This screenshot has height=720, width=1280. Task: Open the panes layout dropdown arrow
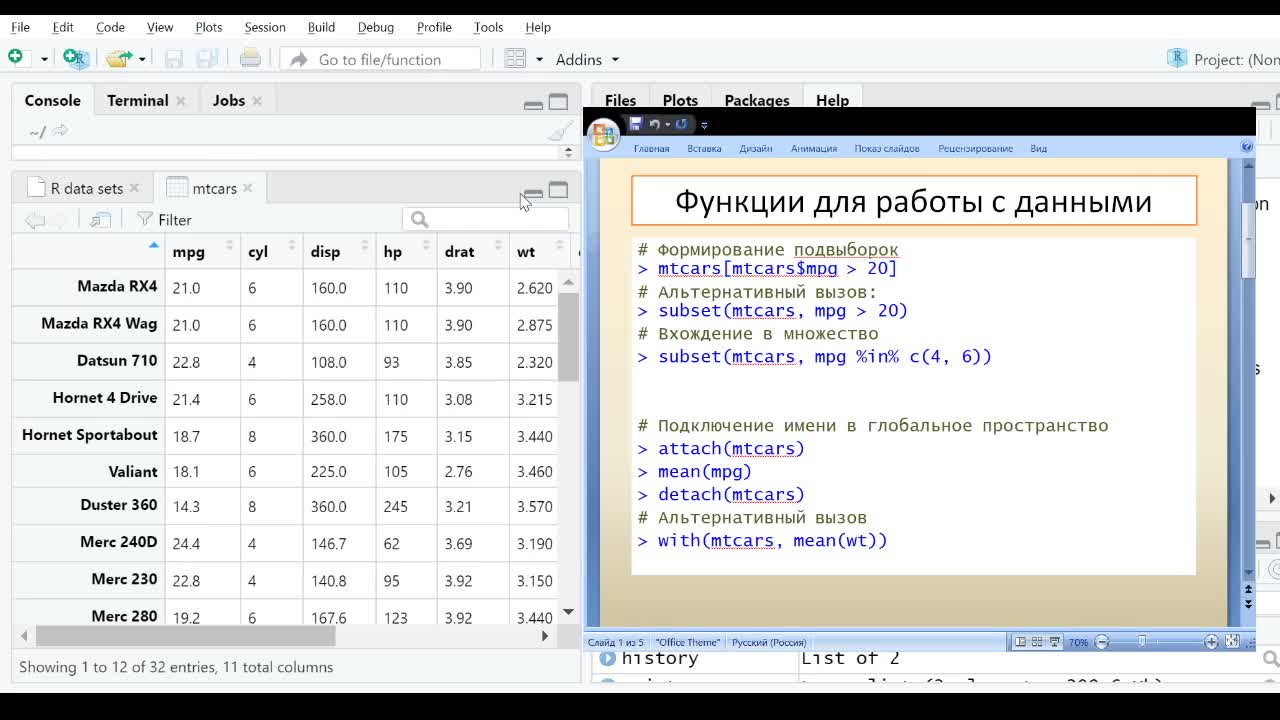(x=539, y=59)
